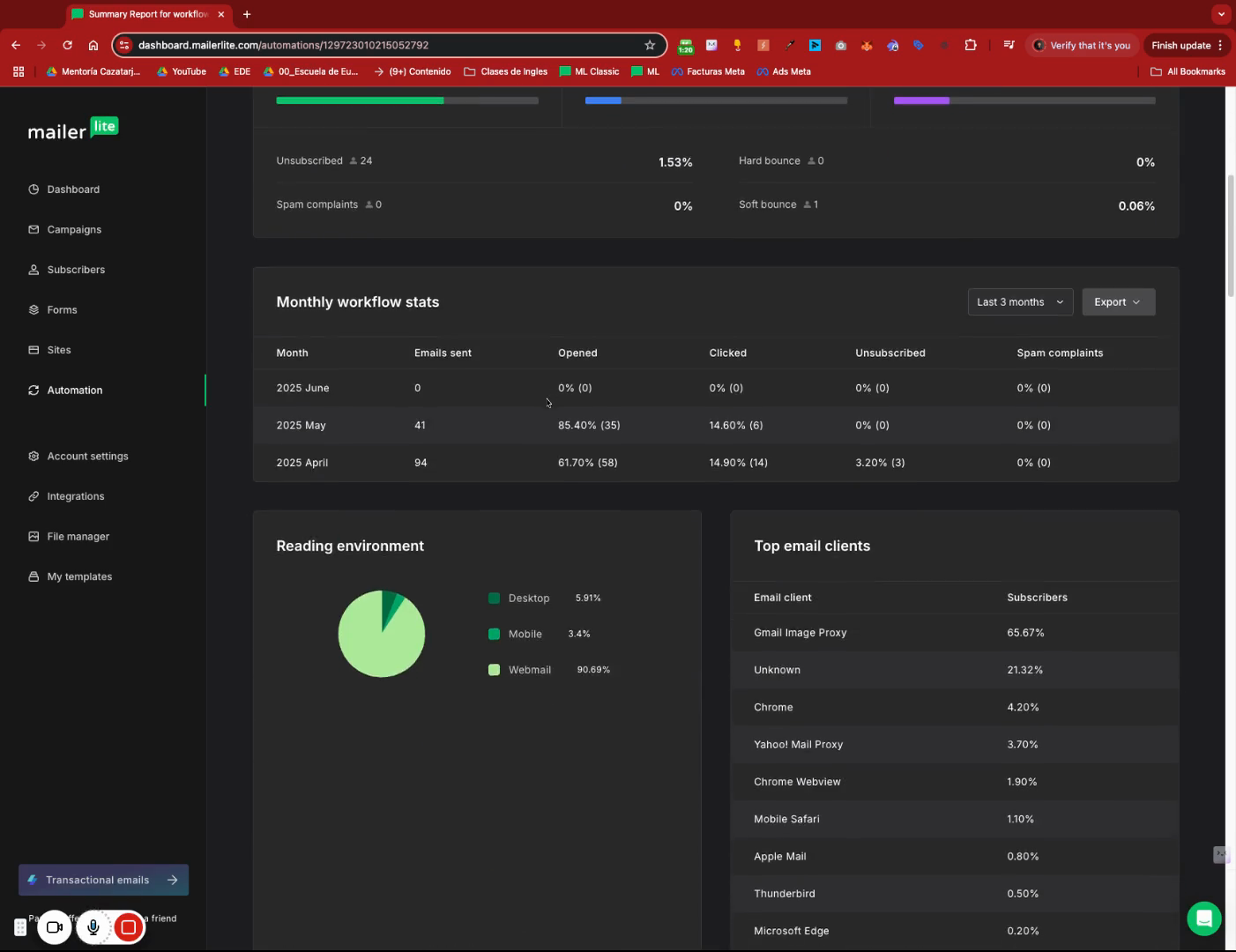Click the browser home icon
This screenshot has width=1236, height=952.
click(x=93, y=45)
